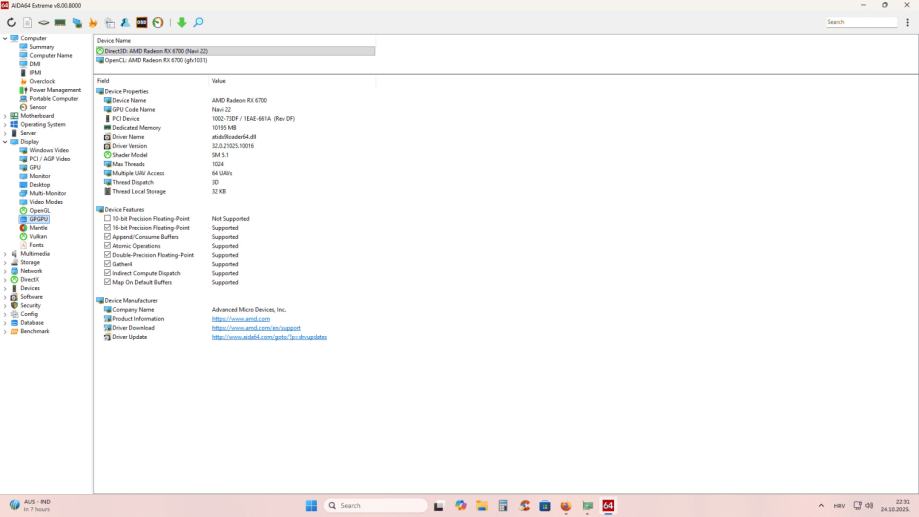Toggle Atomic Operations checkbox

[107, 246]
